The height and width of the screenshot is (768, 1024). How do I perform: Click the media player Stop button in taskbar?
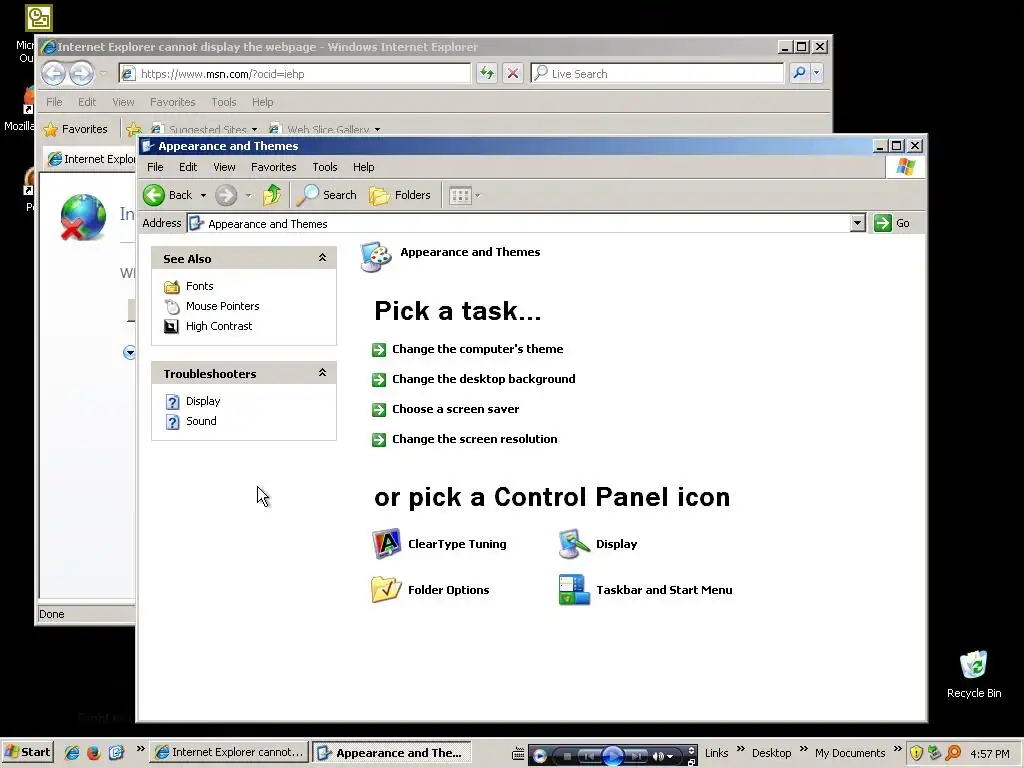tap(567, 756)
